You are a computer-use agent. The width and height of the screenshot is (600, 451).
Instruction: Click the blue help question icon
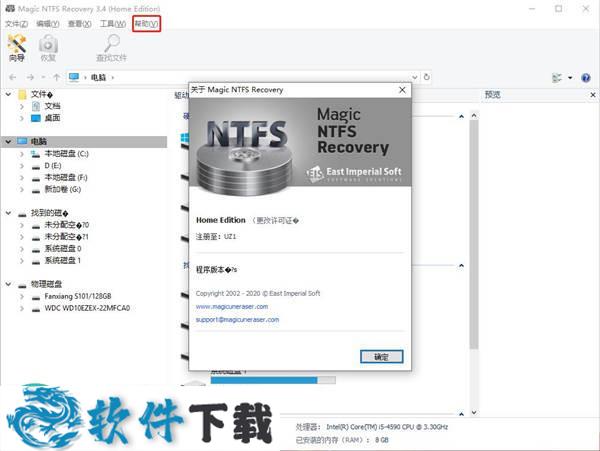[x=585, y=78]
